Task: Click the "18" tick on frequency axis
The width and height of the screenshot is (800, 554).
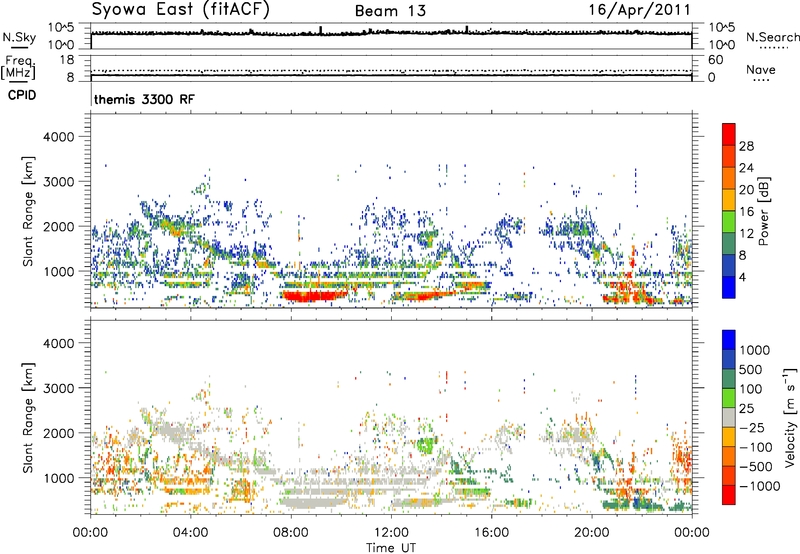Action: click(x=67, y=60)
